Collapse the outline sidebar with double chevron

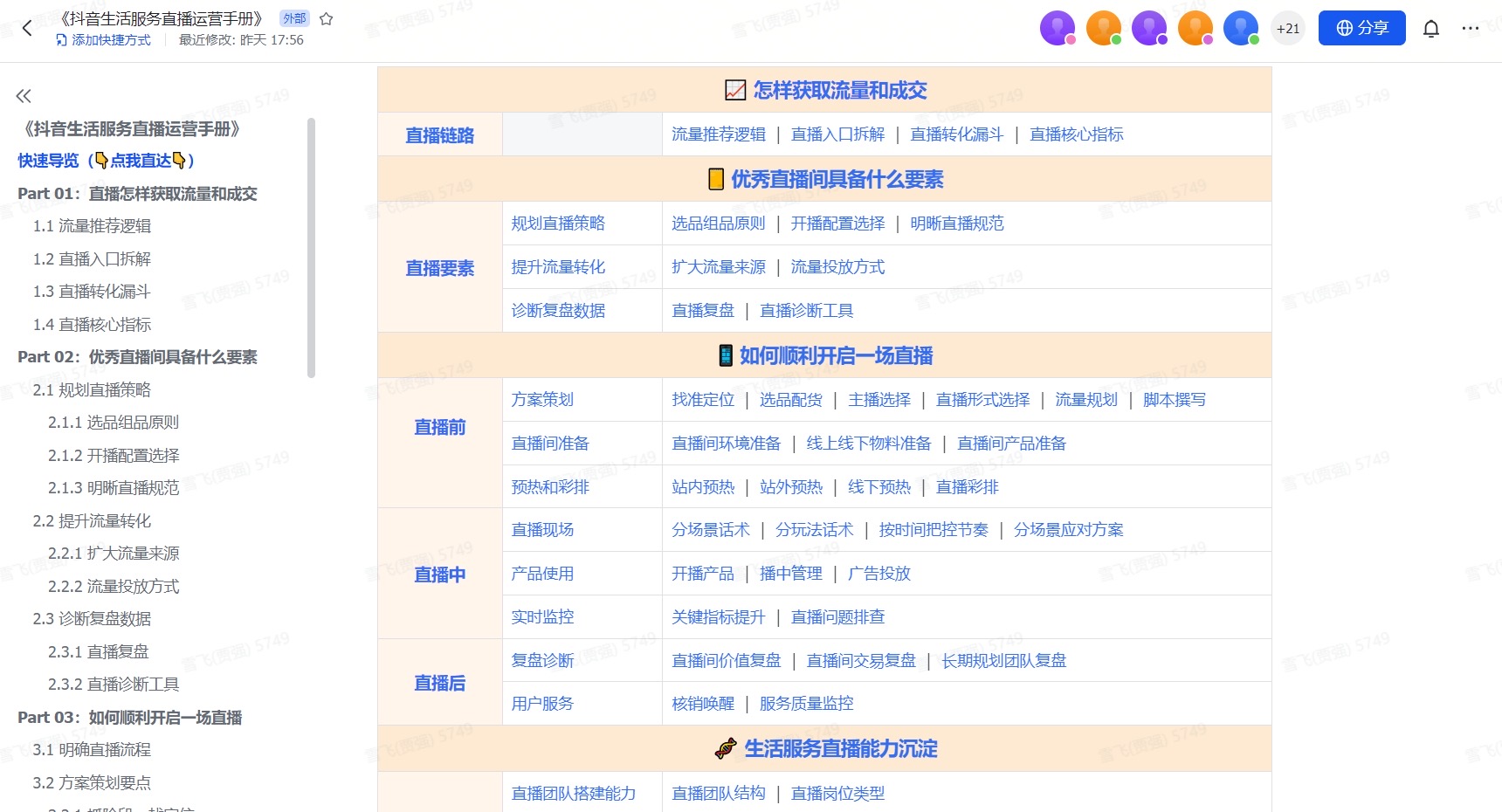(x=24, y=96)
